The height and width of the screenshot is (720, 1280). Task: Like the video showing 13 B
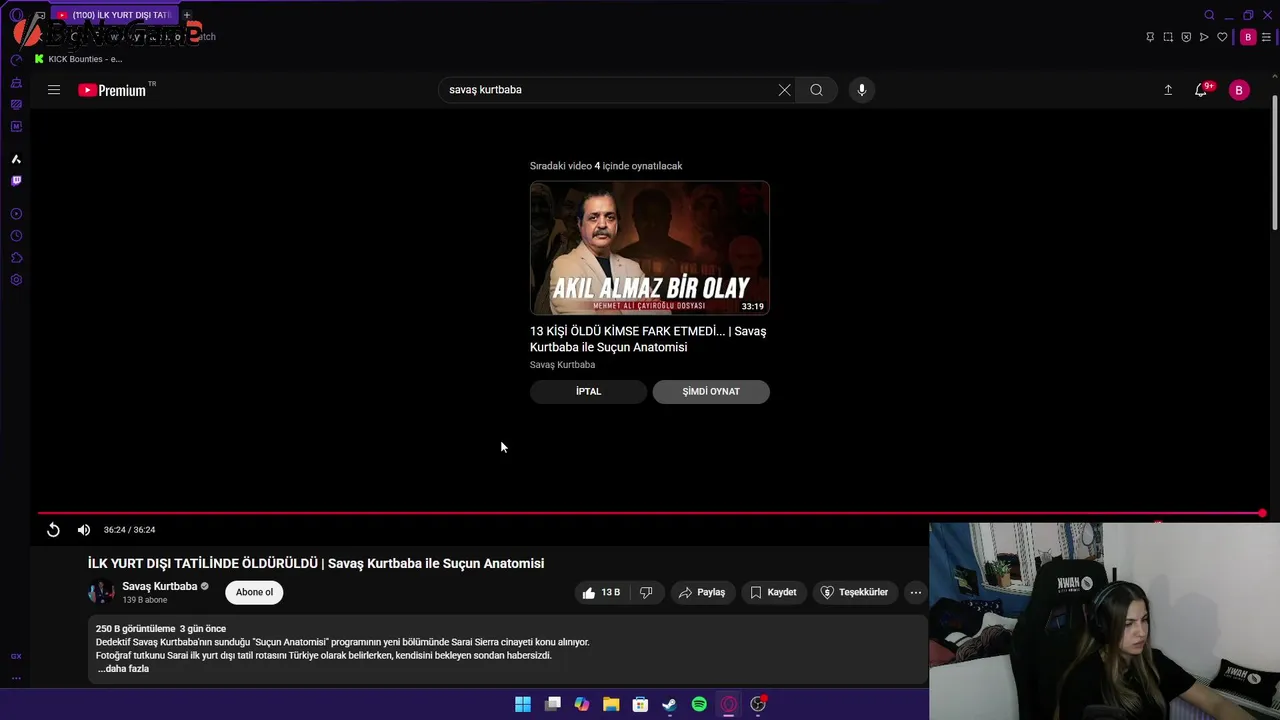(601, 592)
